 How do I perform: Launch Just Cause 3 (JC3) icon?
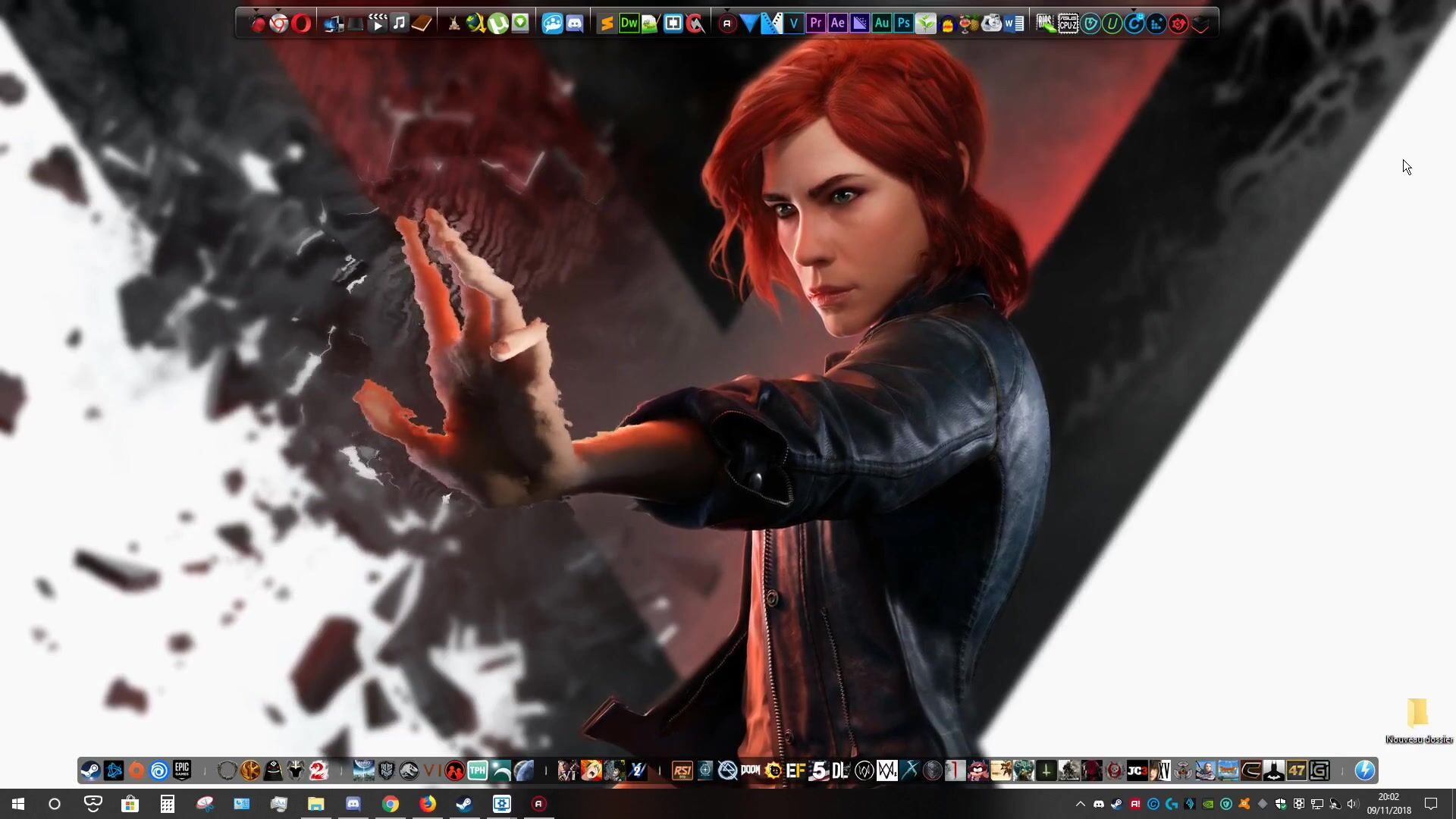[1137, 771]
